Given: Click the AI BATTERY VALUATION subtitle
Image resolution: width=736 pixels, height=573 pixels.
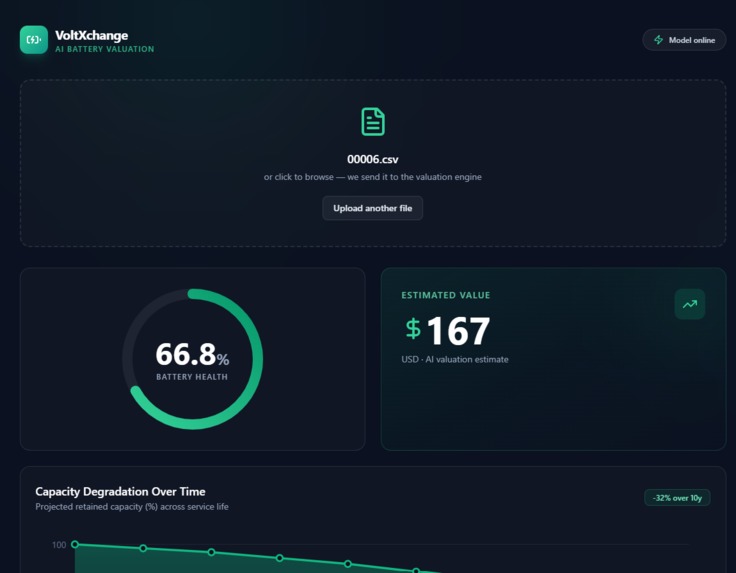Looking at the screenshot, I should point(105,49).
